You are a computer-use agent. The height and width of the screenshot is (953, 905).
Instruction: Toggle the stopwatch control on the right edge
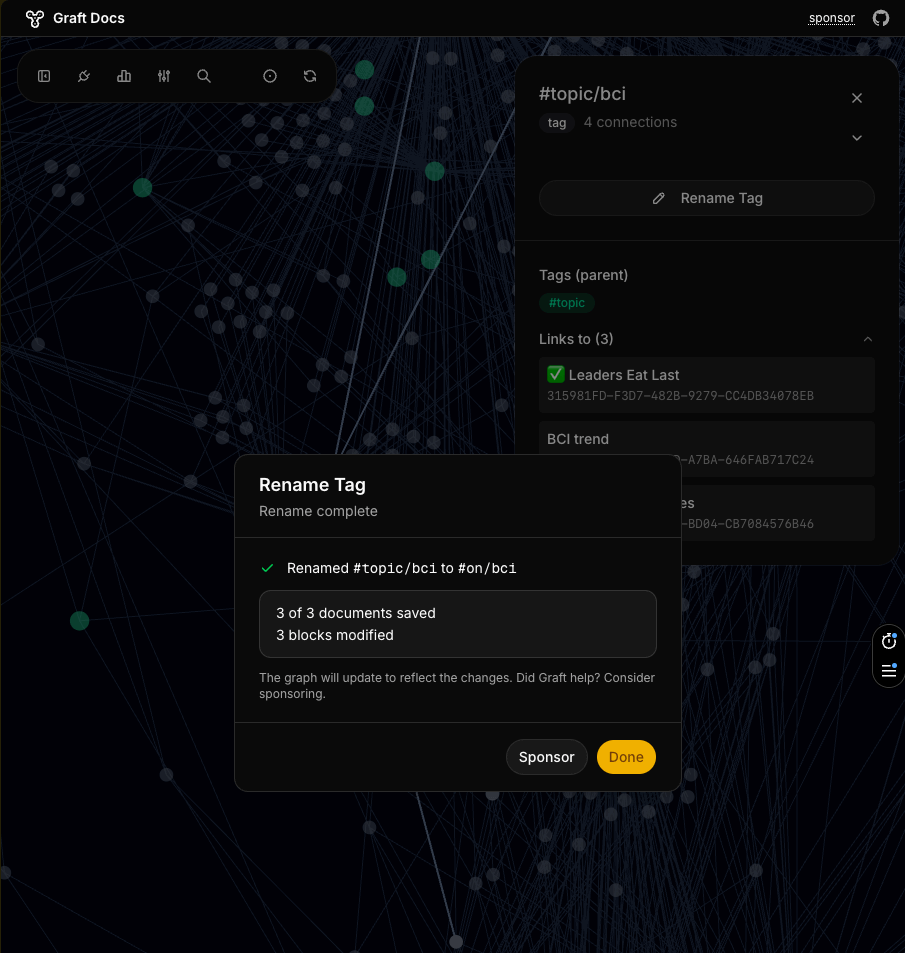(888, 641)
